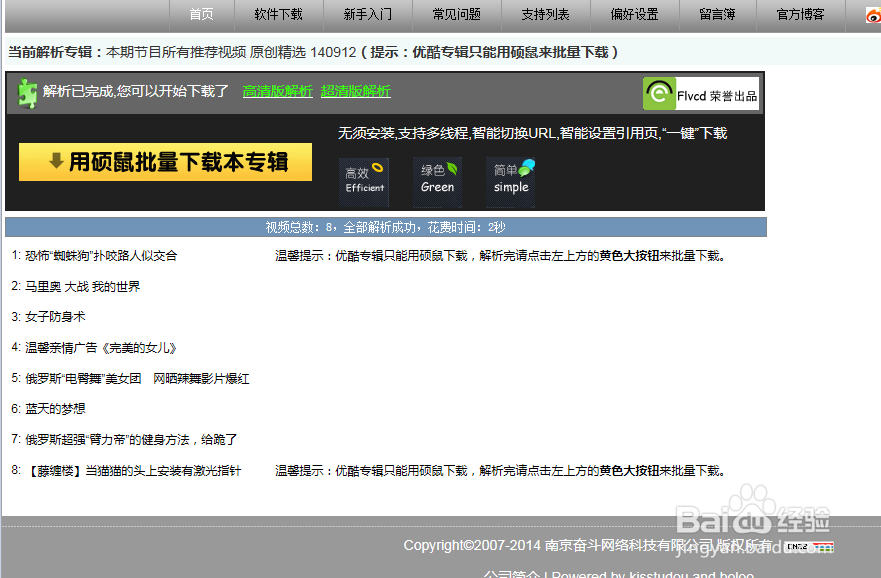The image size is (881, 578).
Task: Go to 新手入门 menu item
Action: coord(367,15)
